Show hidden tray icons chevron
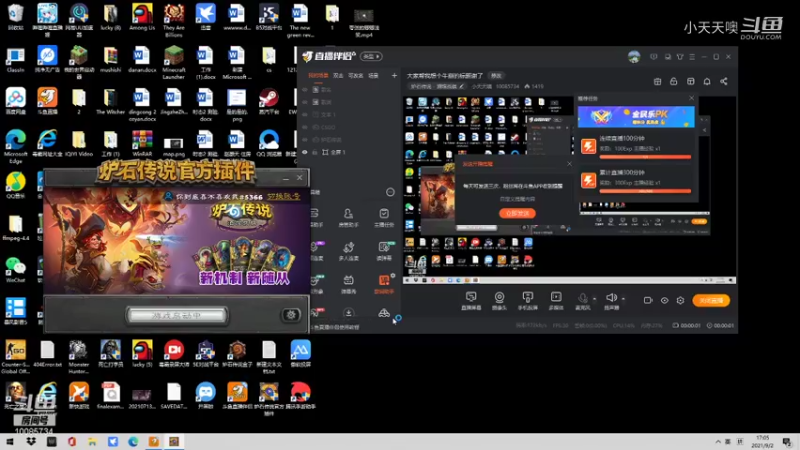 (718, 442)
